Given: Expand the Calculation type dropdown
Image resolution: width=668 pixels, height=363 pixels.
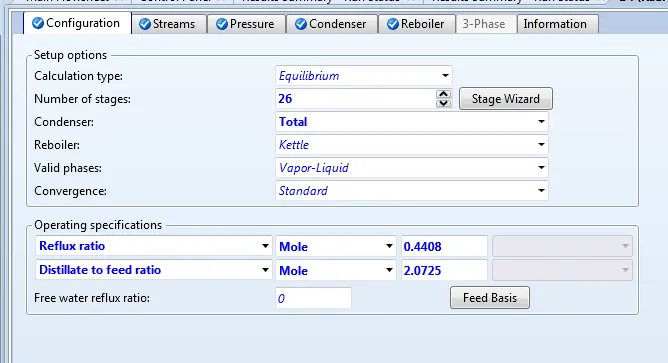Looking at the screenshot, I should pyautogui.click(x=445, y=76).
